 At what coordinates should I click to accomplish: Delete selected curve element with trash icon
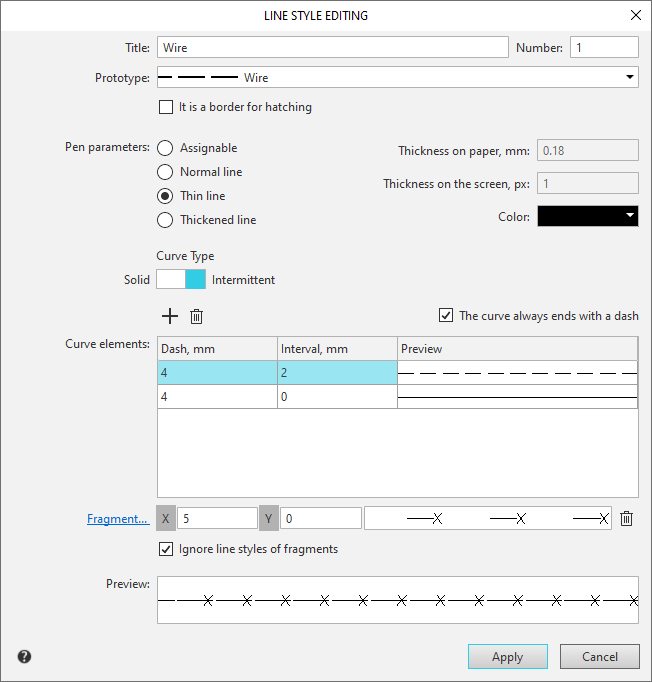pos(197,317)
